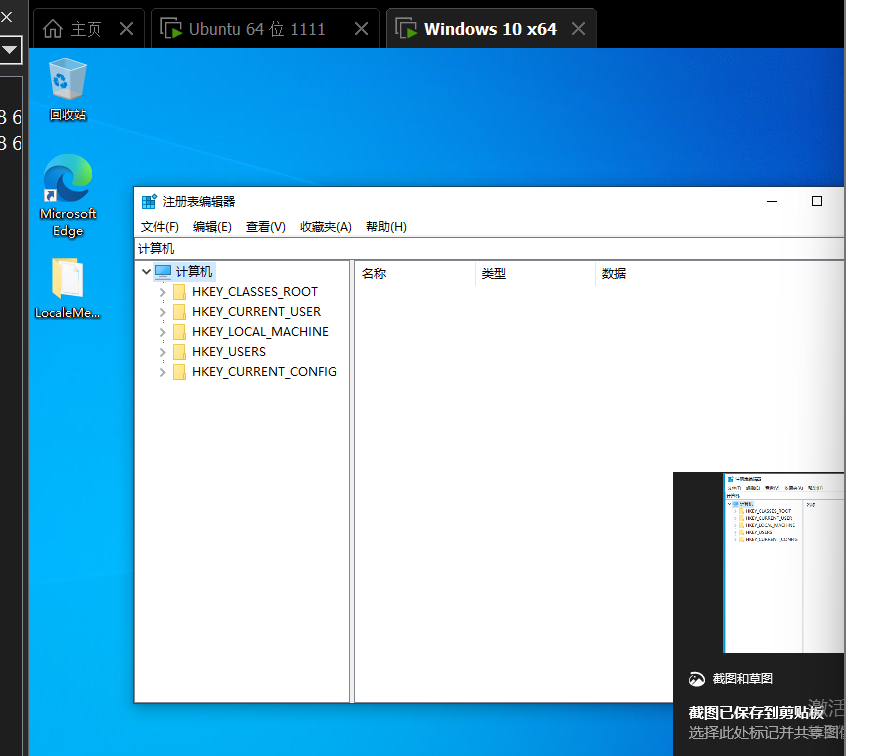Expand HKEY_CURRENT_USER node
Image resolution: width=882 pixels, height=756 pixels.
click(163, 312)
